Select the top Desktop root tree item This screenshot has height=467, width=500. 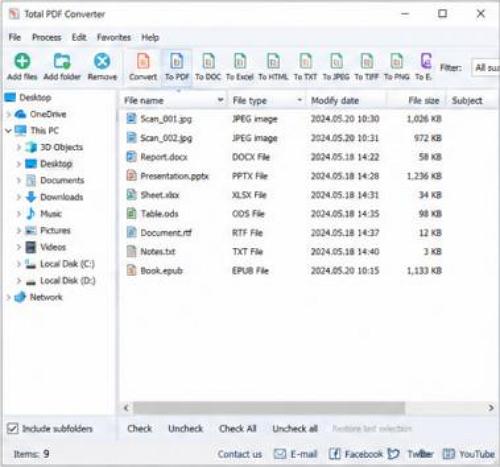point(35,97)
